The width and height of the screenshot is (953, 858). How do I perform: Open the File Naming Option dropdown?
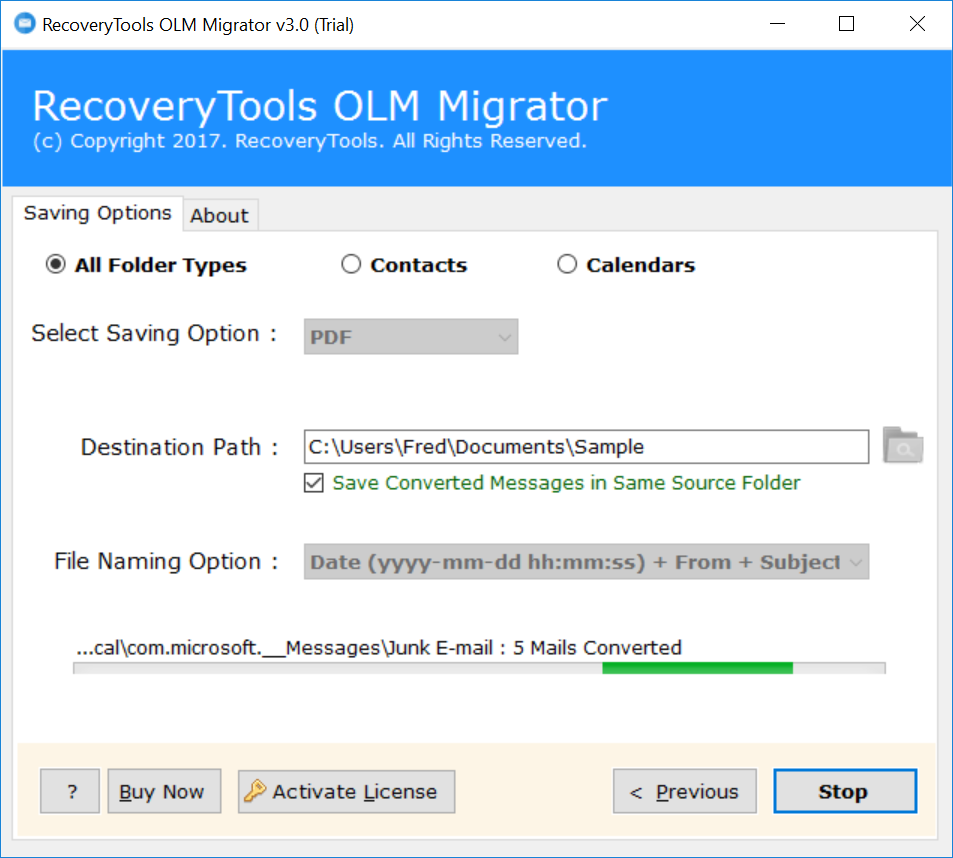tap(587, 561)
